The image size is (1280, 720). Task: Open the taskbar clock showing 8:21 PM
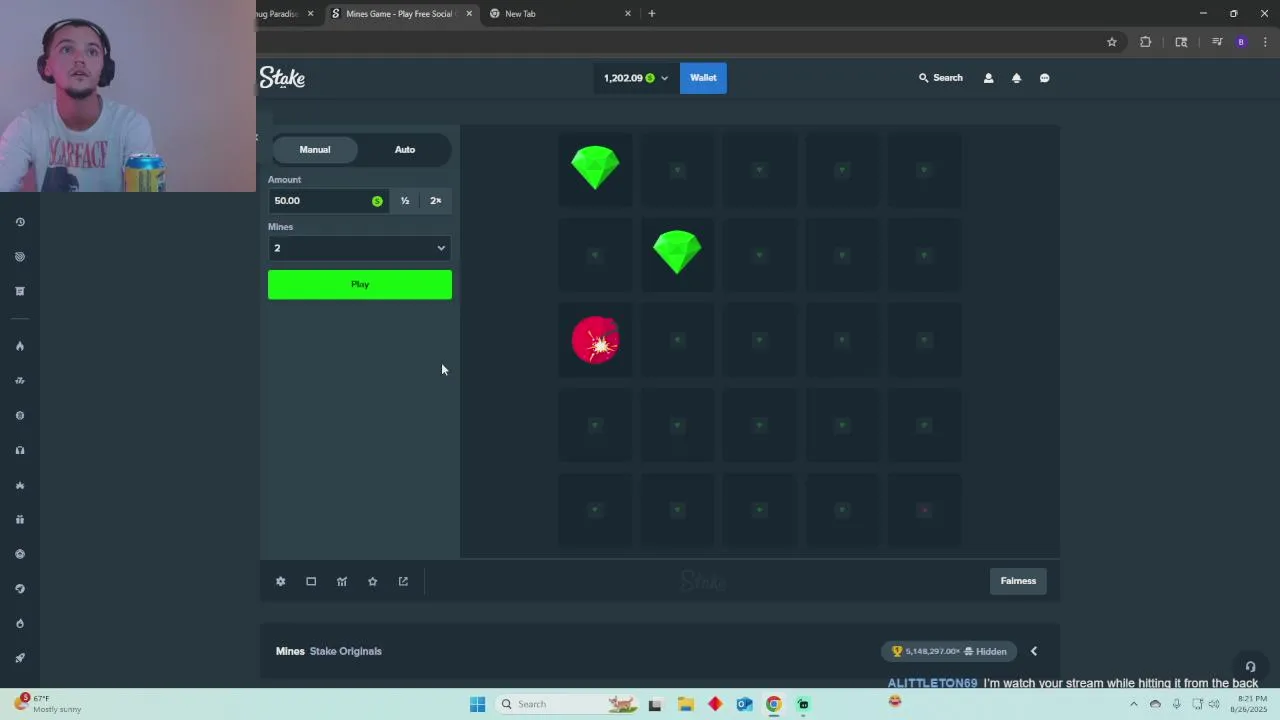[x=1251, y=704]
